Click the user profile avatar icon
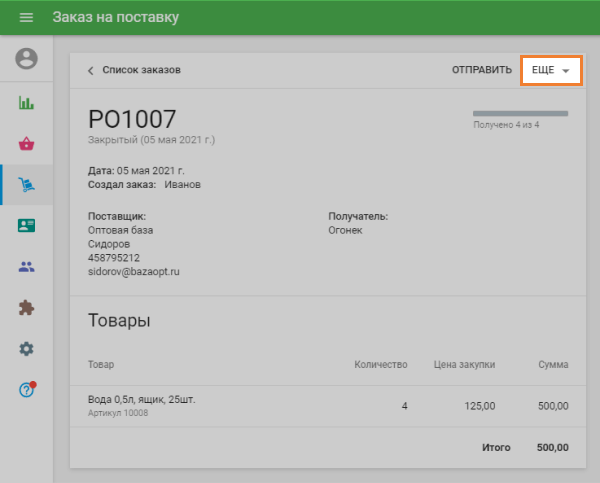600x483 pixels. pyautogui.click(x=26, y=59)
